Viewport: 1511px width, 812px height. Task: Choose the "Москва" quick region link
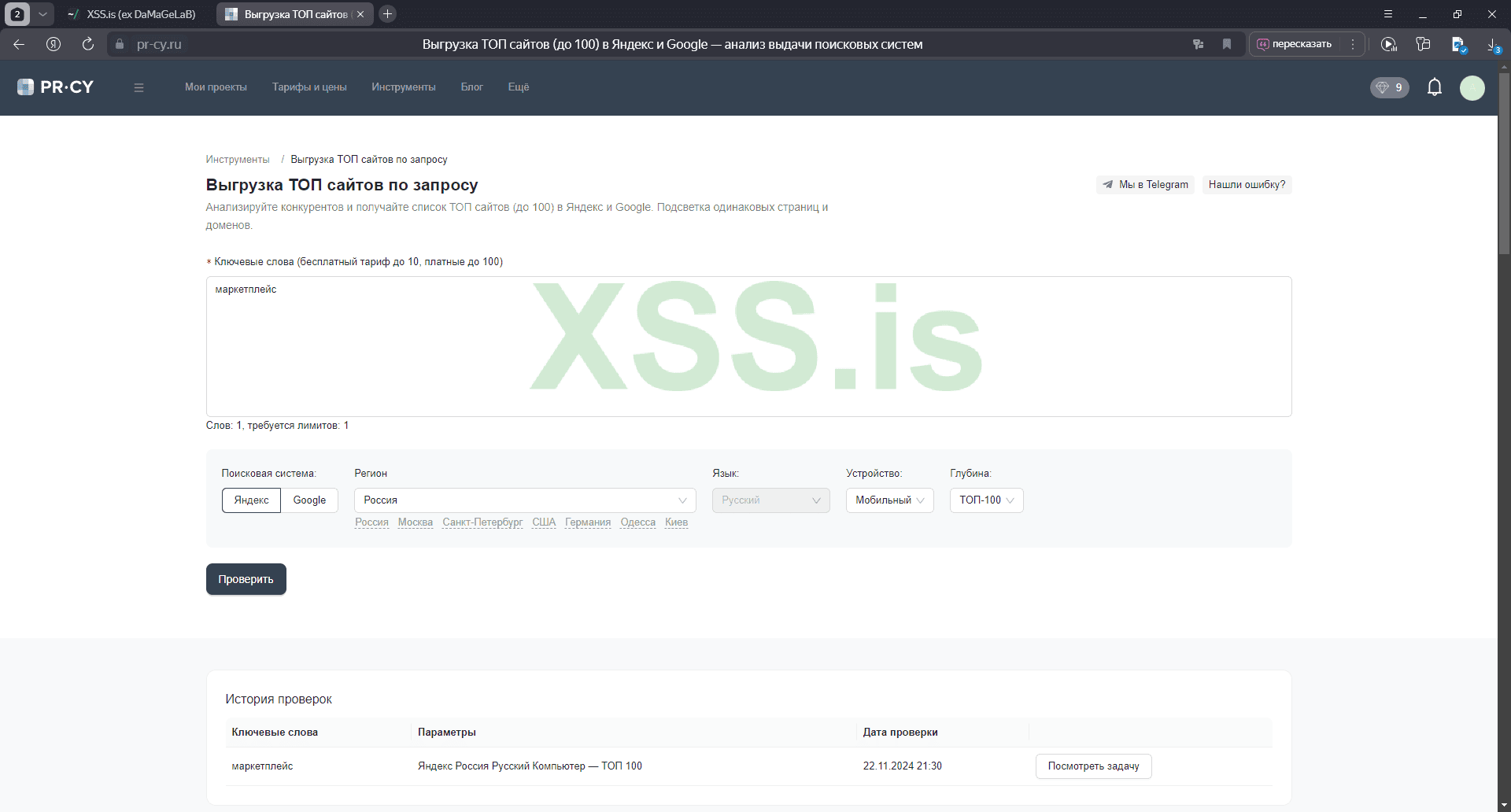tap(416, 522)
